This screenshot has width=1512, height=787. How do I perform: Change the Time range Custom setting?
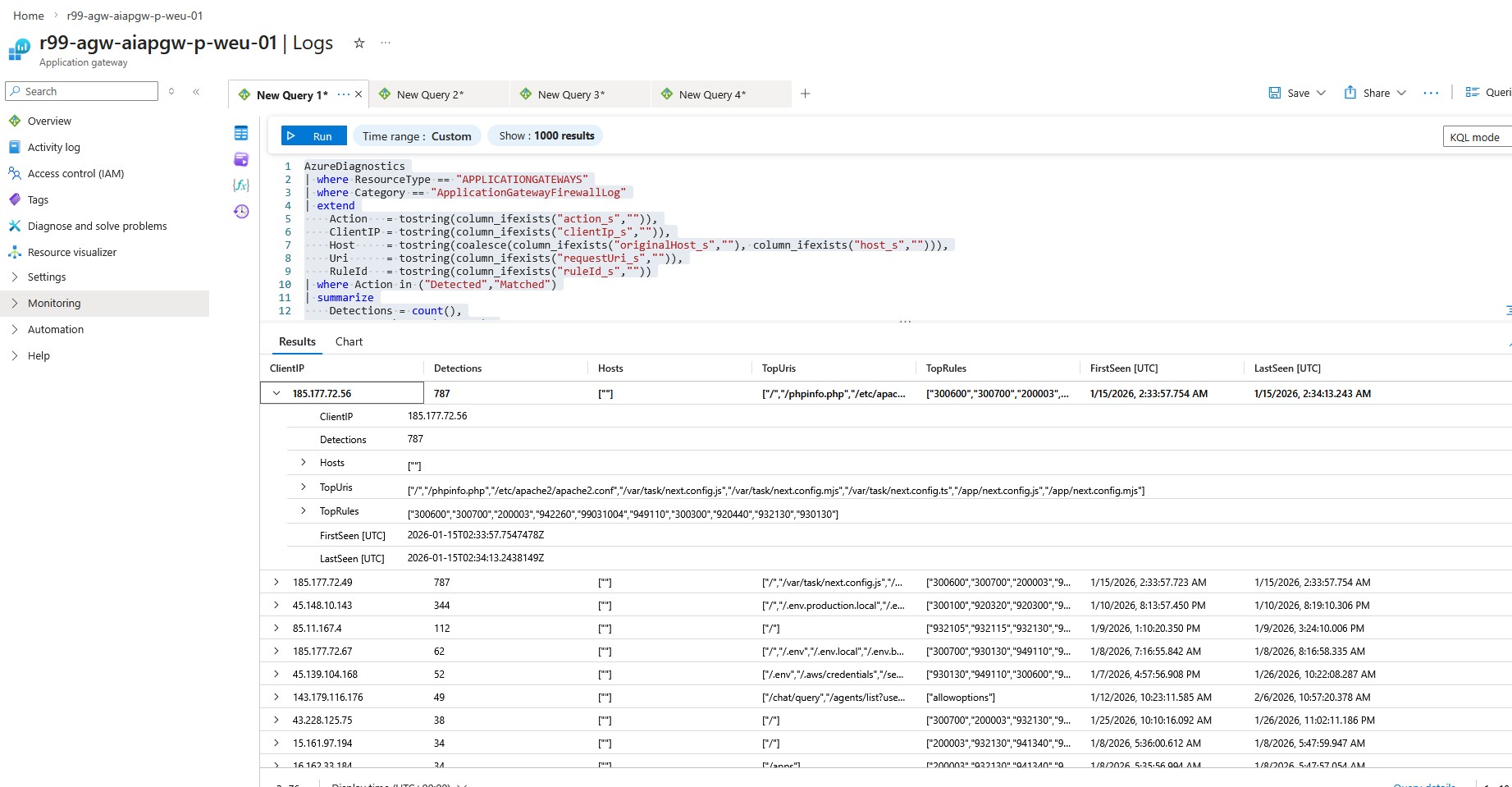point(417,136)
